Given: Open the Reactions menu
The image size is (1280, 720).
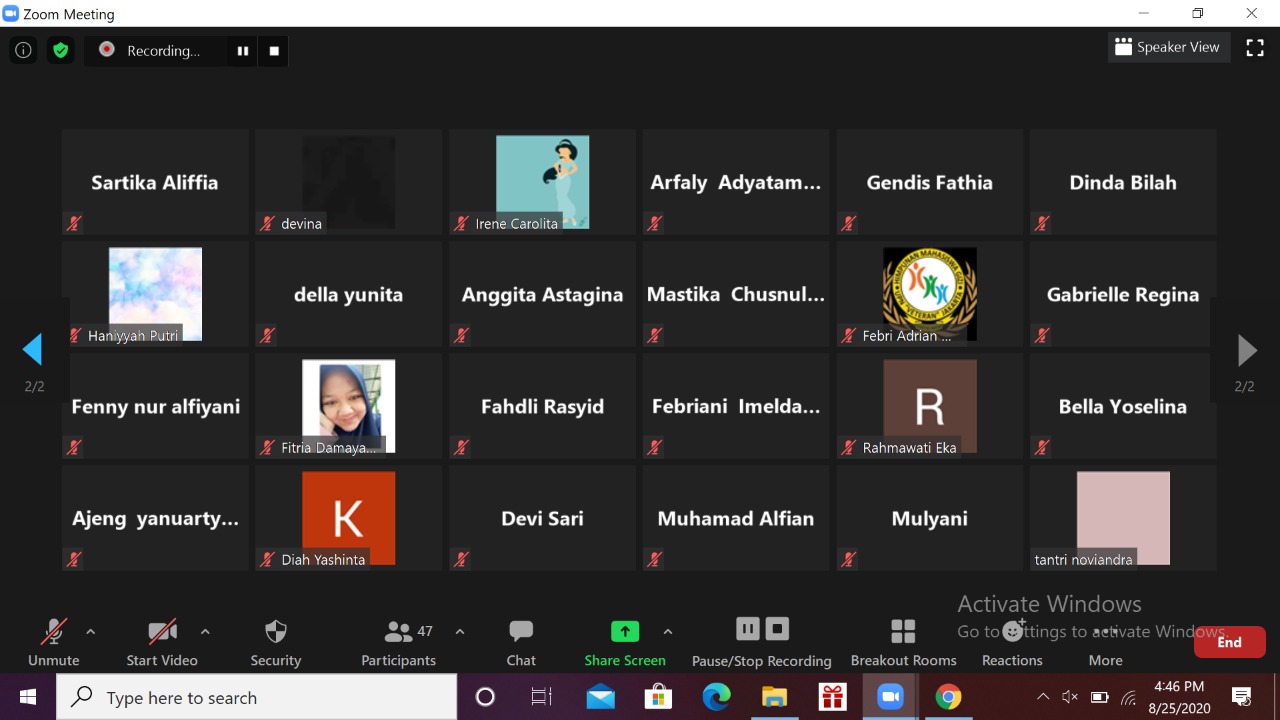Looking at the screenshot, I should pyautogui.click(x=1012, y=642).
